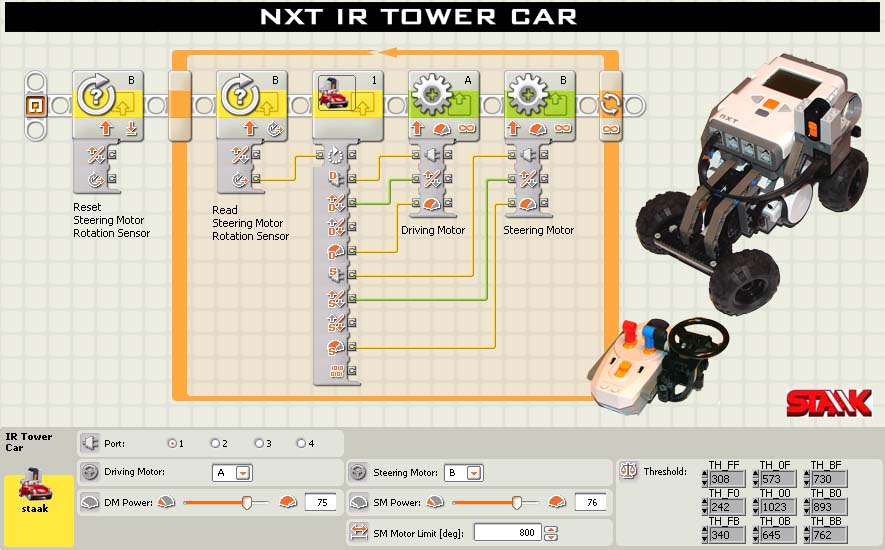Click the TH_FF threshold value field
The height and width of the screenshot is (550, 885).
(x=727, y=479)
